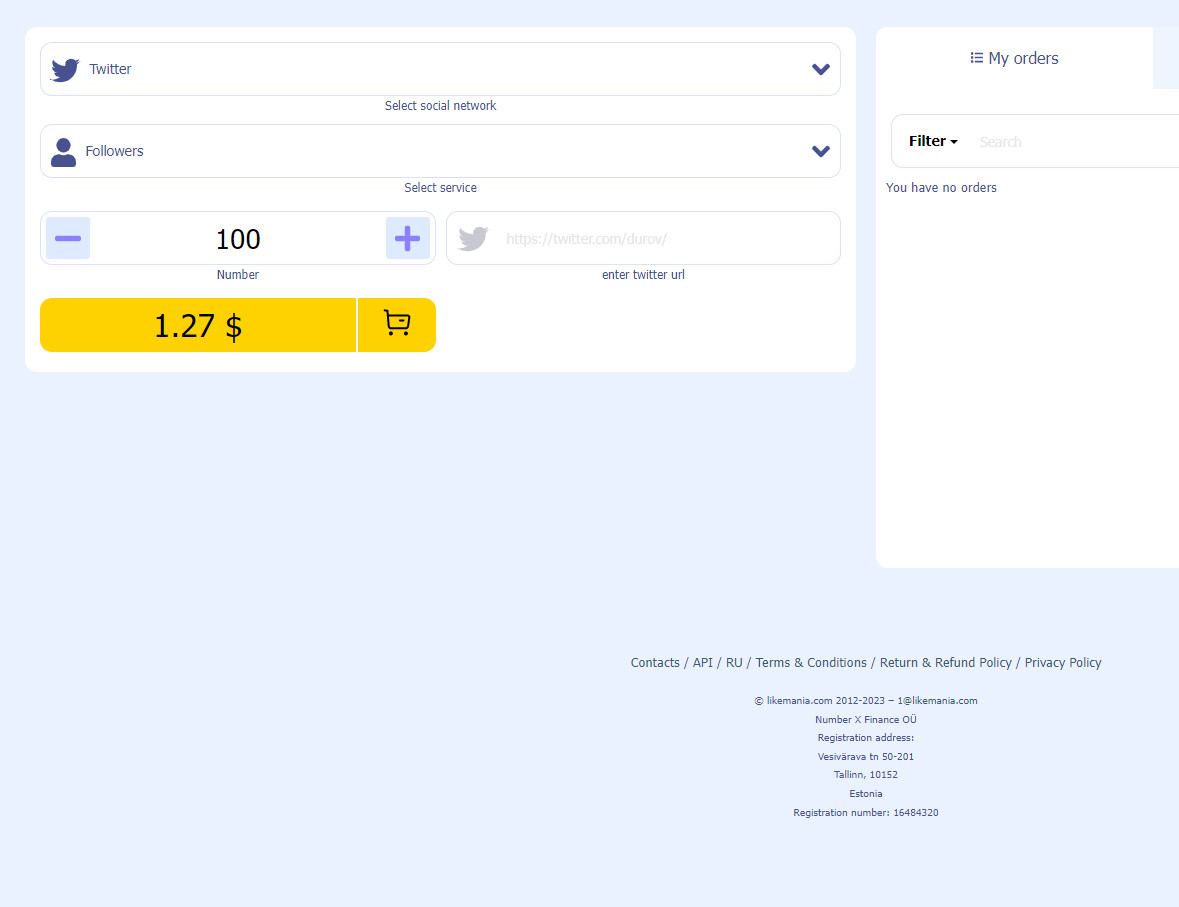Viewport: 1179px width, 907px height.
Task: Click the 1.27 $ price button
Action: point(199,325)
